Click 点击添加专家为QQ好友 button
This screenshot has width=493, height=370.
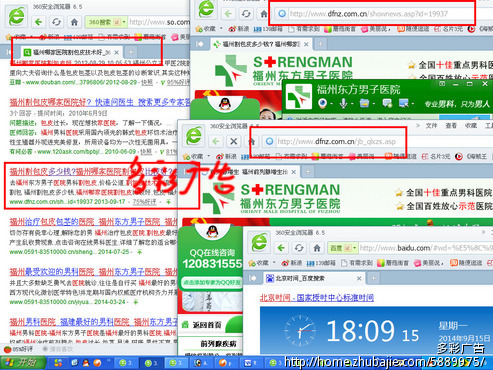click(x=212, y=282)
